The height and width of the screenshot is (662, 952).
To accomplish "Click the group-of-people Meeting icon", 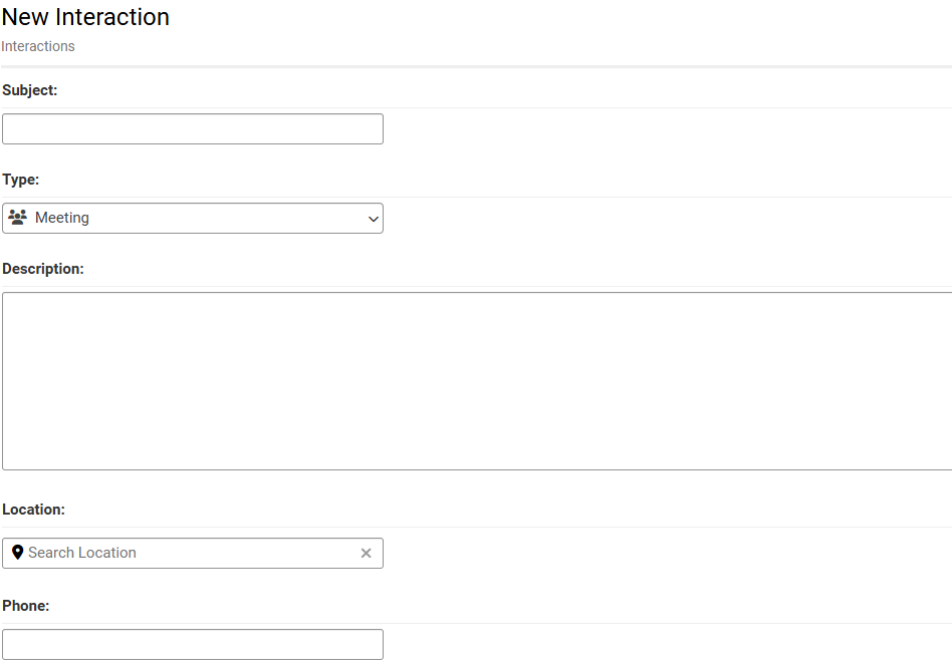I will coord(18,217).
